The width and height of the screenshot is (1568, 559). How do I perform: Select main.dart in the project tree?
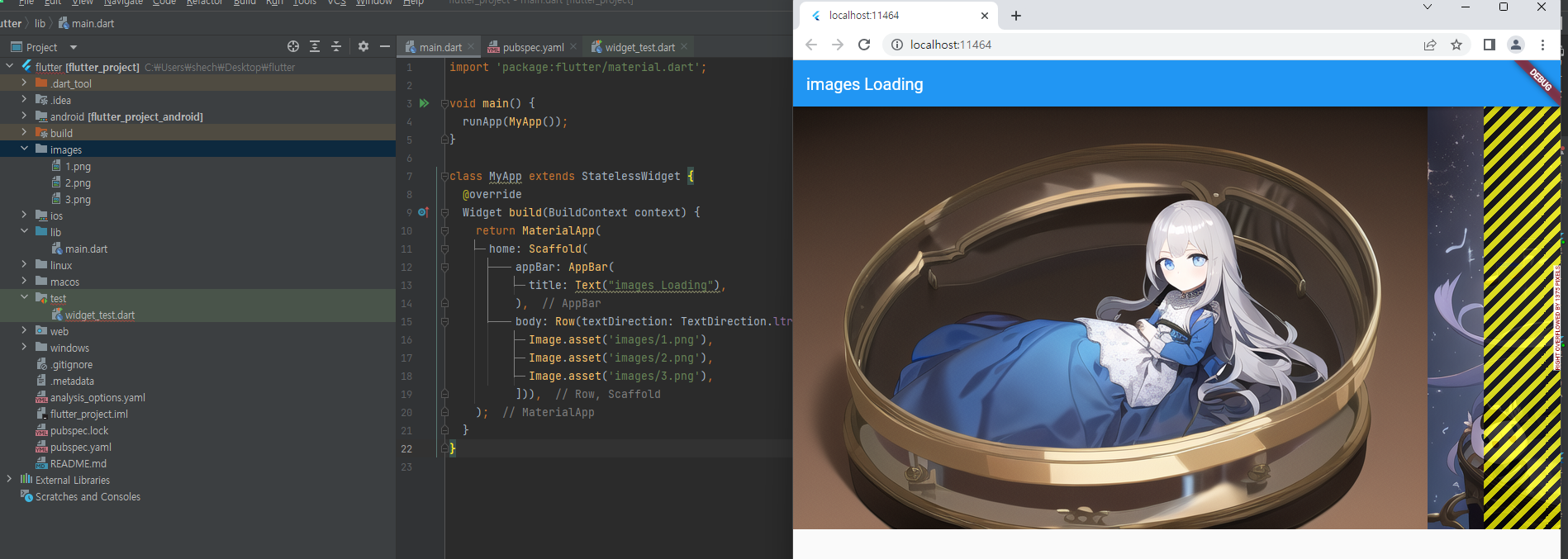86,249
